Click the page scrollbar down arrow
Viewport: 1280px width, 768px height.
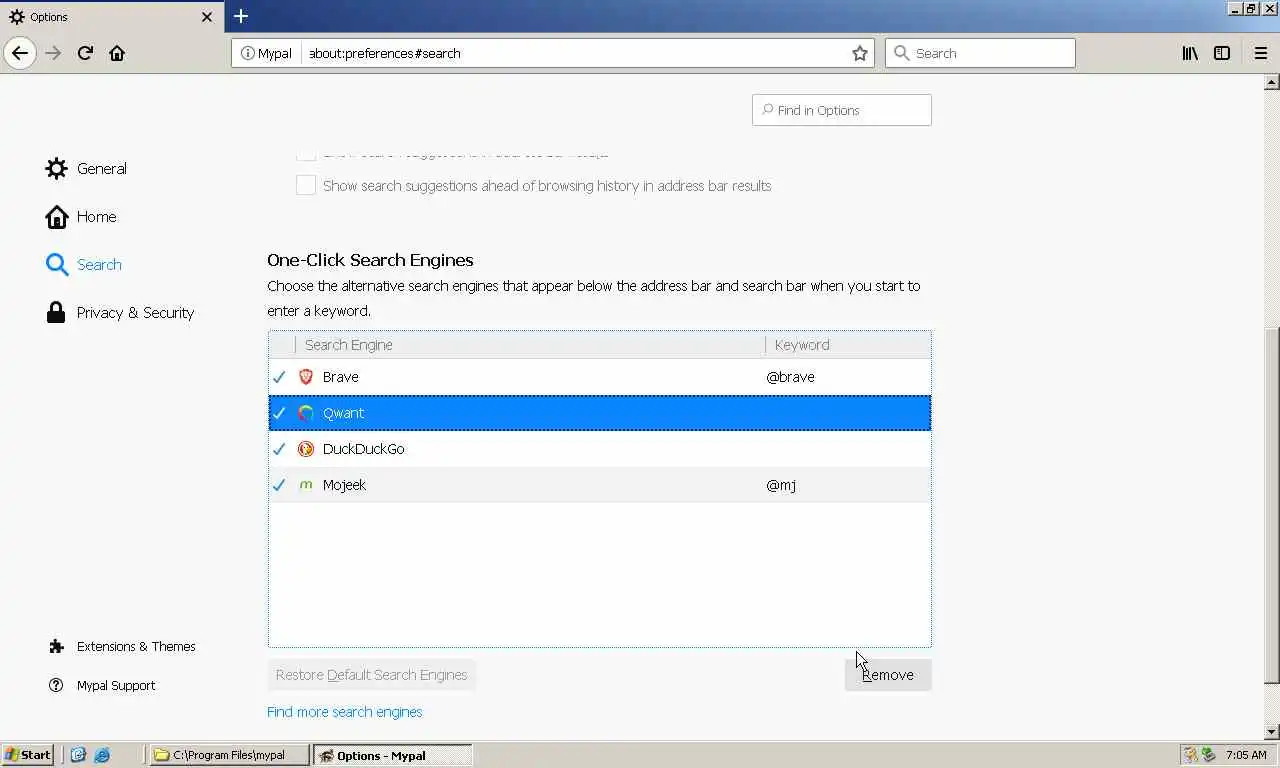tap(1272, 732)
